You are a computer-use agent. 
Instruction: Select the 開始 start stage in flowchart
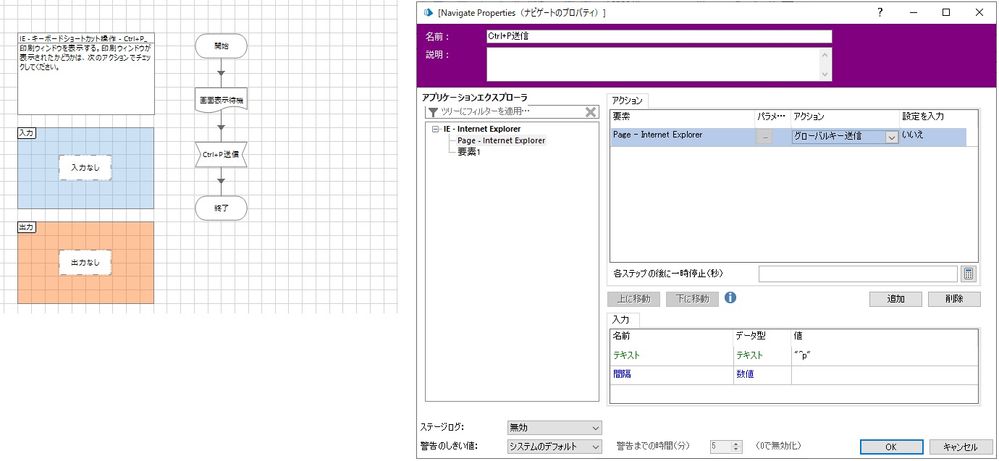[x=220, y=47]
